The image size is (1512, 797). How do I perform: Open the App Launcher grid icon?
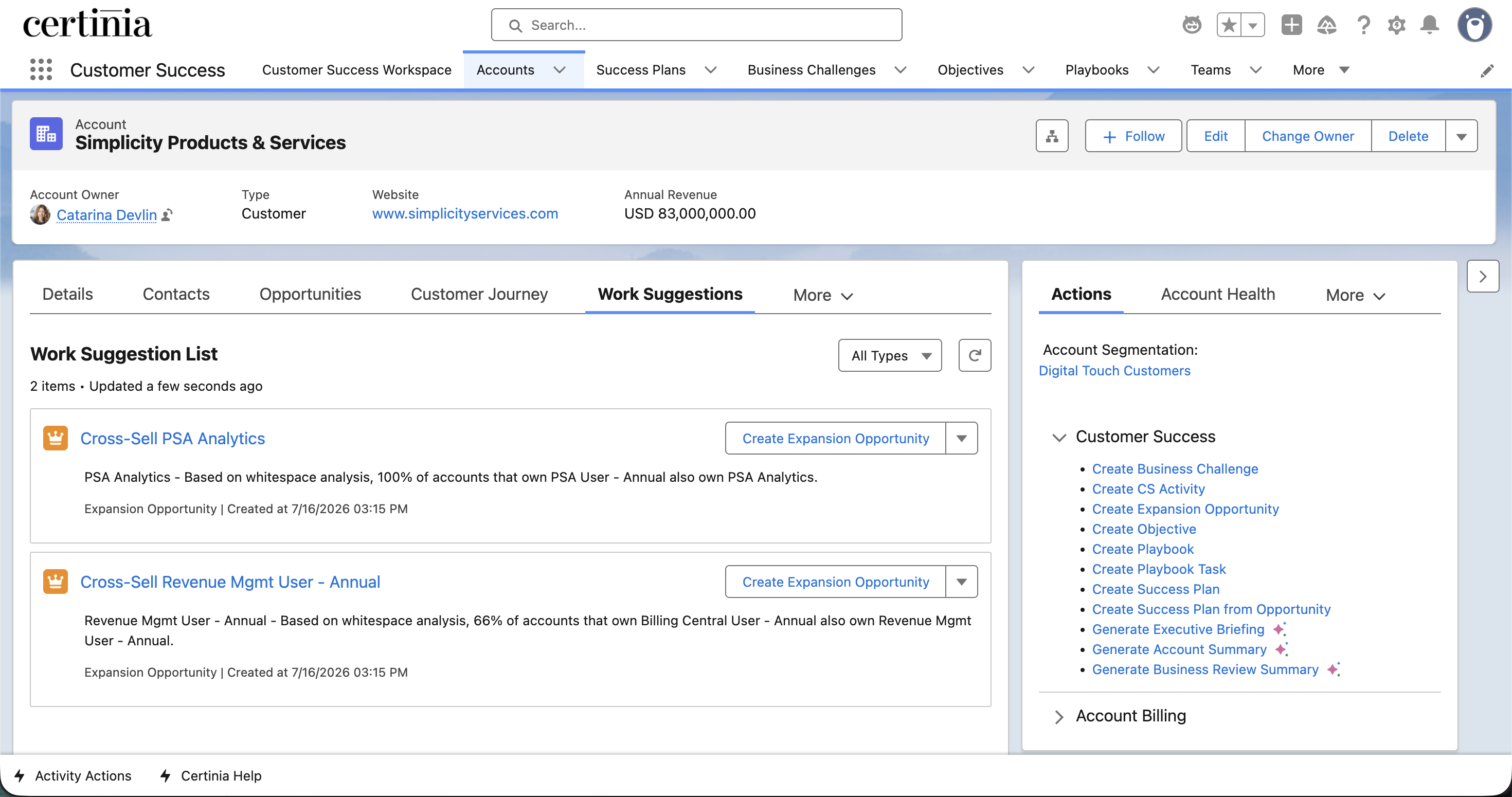[x=41, y=70]
